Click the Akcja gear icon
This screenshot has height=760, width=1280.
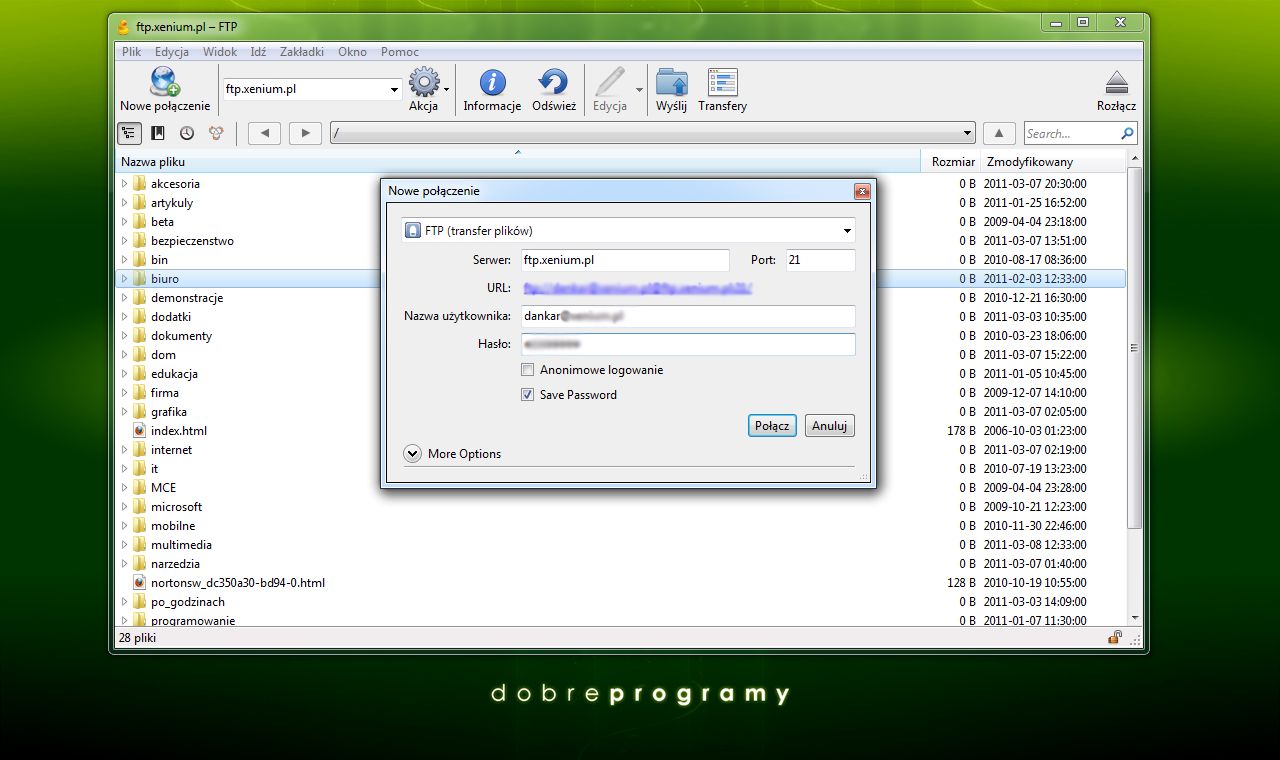(423, 82)
